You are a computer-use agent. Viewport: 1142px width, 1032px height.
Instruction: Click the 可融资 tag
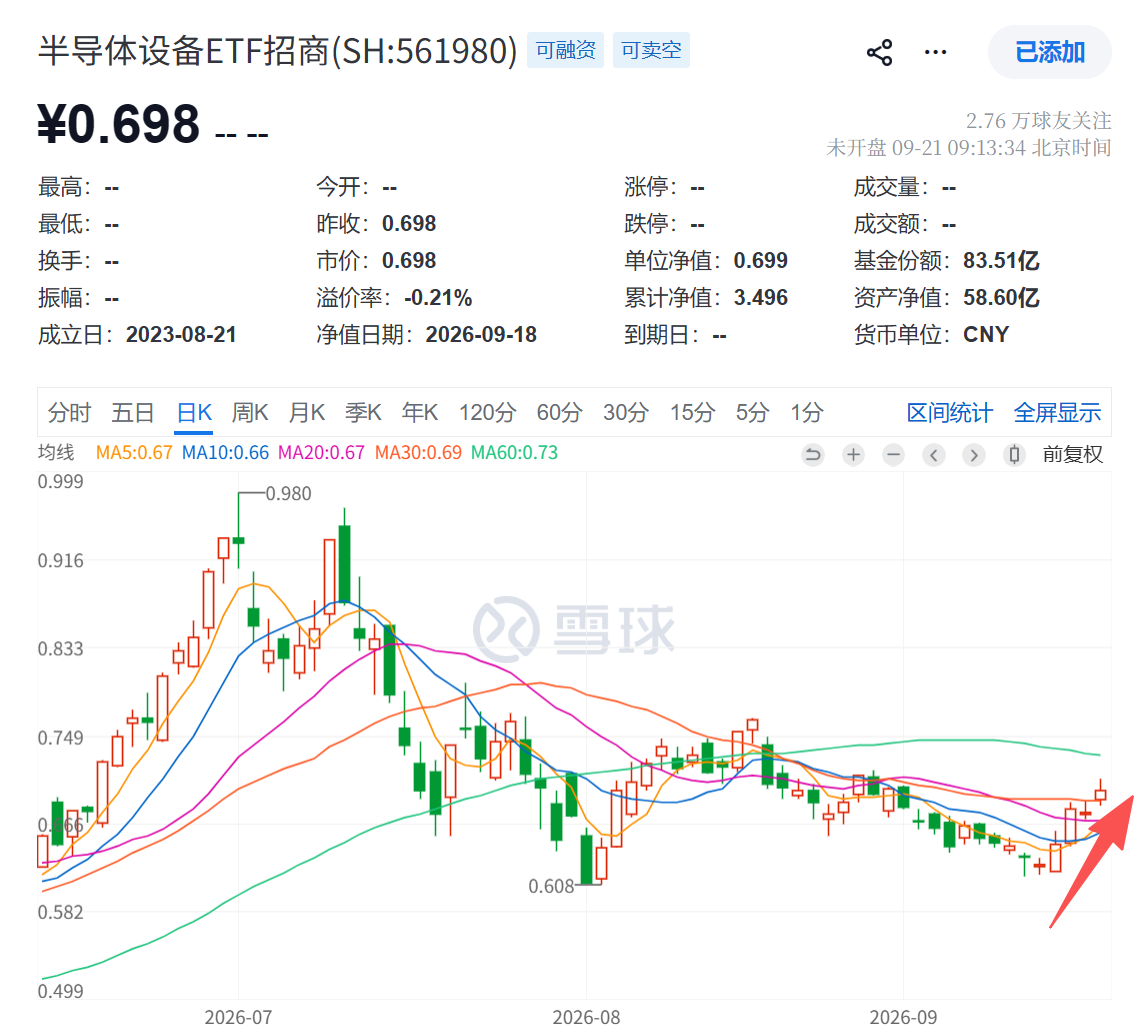[565, 50]
